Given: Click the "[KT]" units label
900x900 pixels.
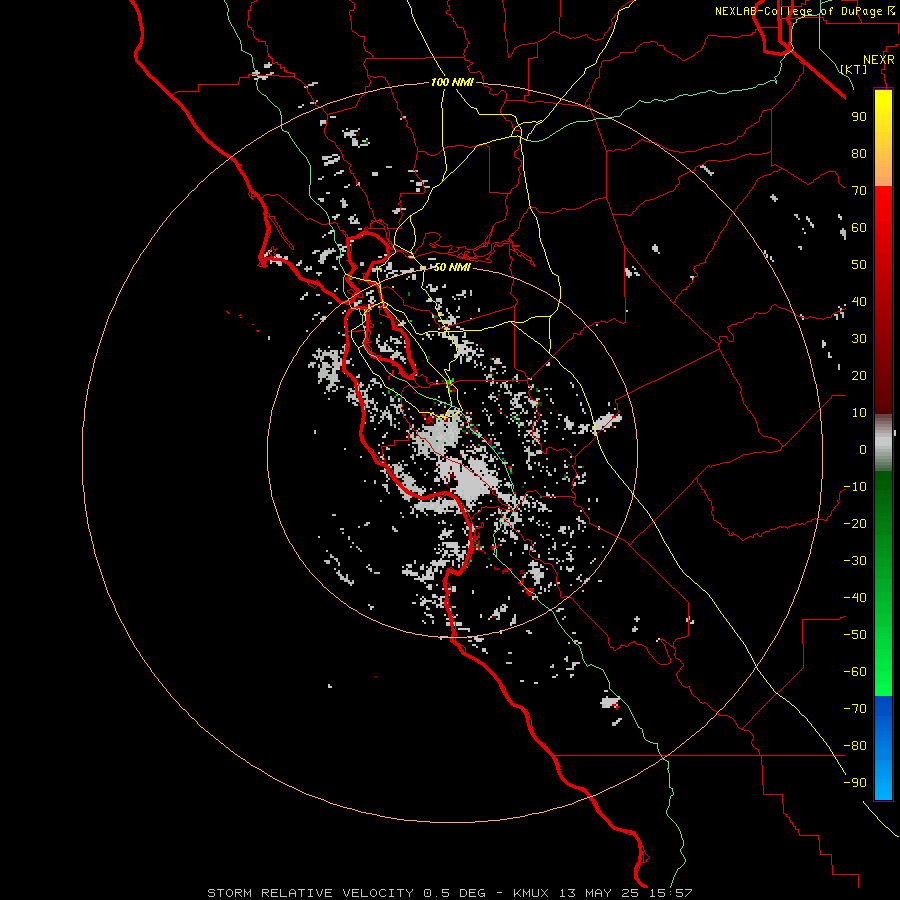Looking at the screenshot, I should 854,69.
